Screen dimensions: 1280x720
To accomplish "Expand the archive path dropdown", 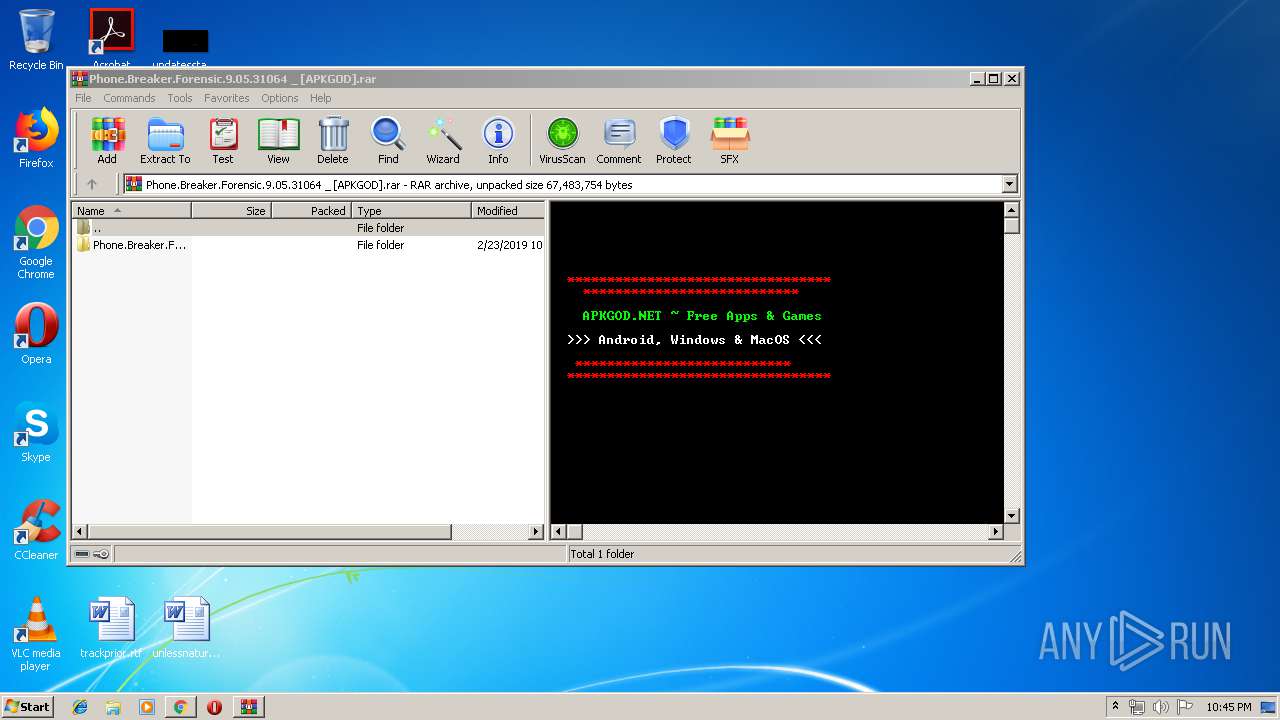I will [1009, 184].
